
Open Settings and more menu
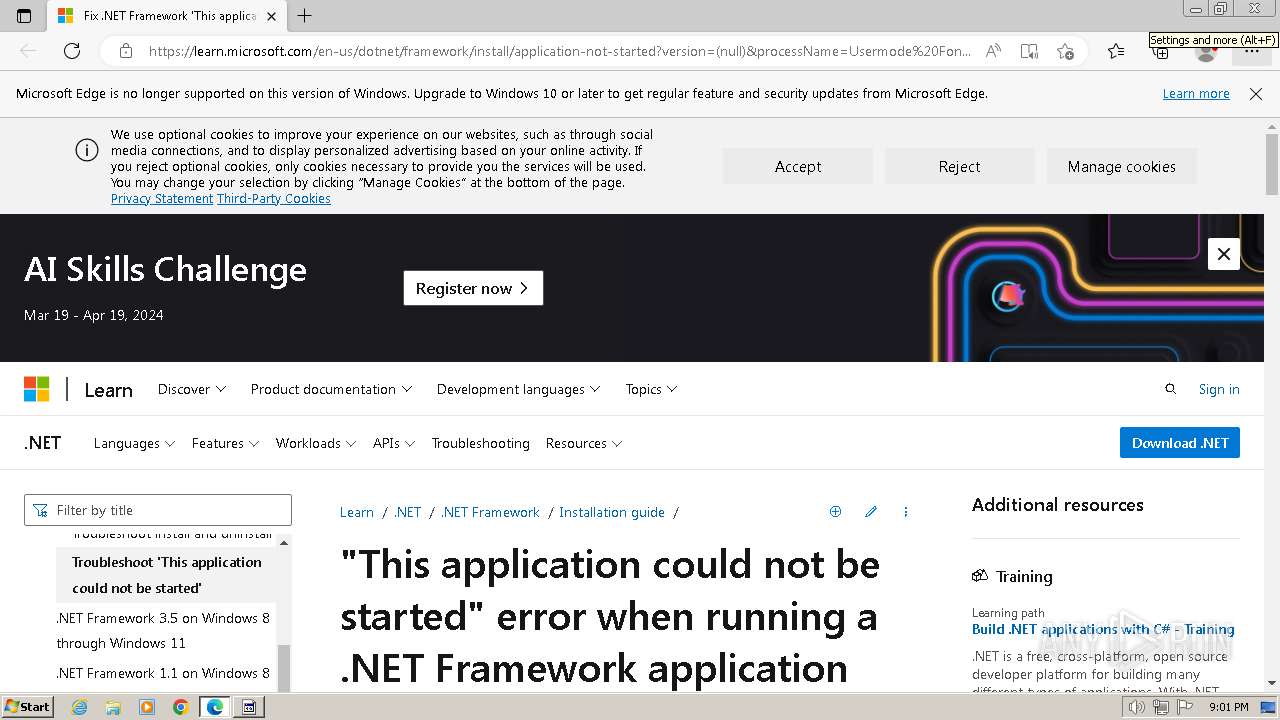point(1251,52)
